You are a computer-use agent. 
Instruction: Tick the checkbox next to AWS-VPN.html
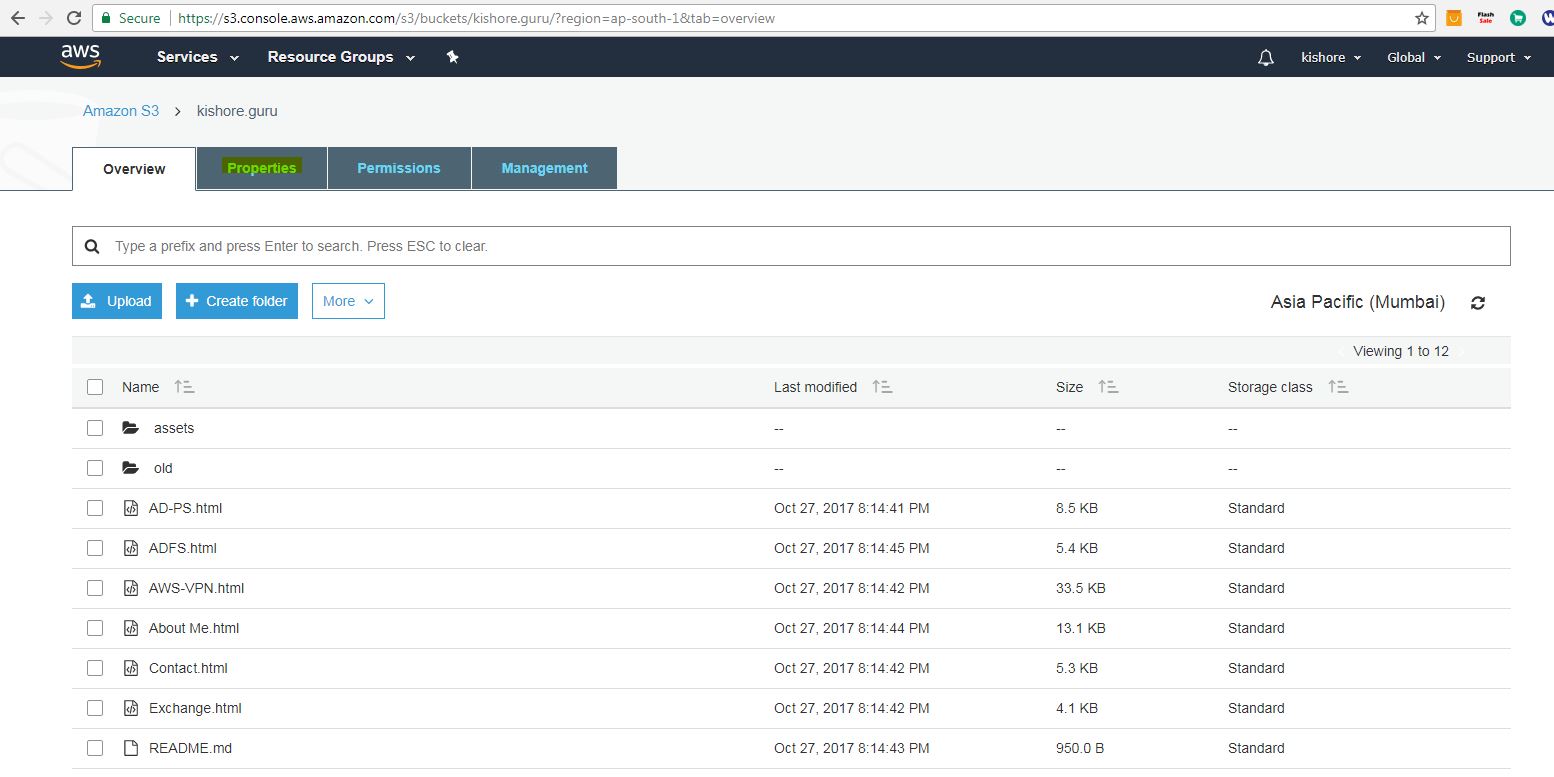coord(95,588)
